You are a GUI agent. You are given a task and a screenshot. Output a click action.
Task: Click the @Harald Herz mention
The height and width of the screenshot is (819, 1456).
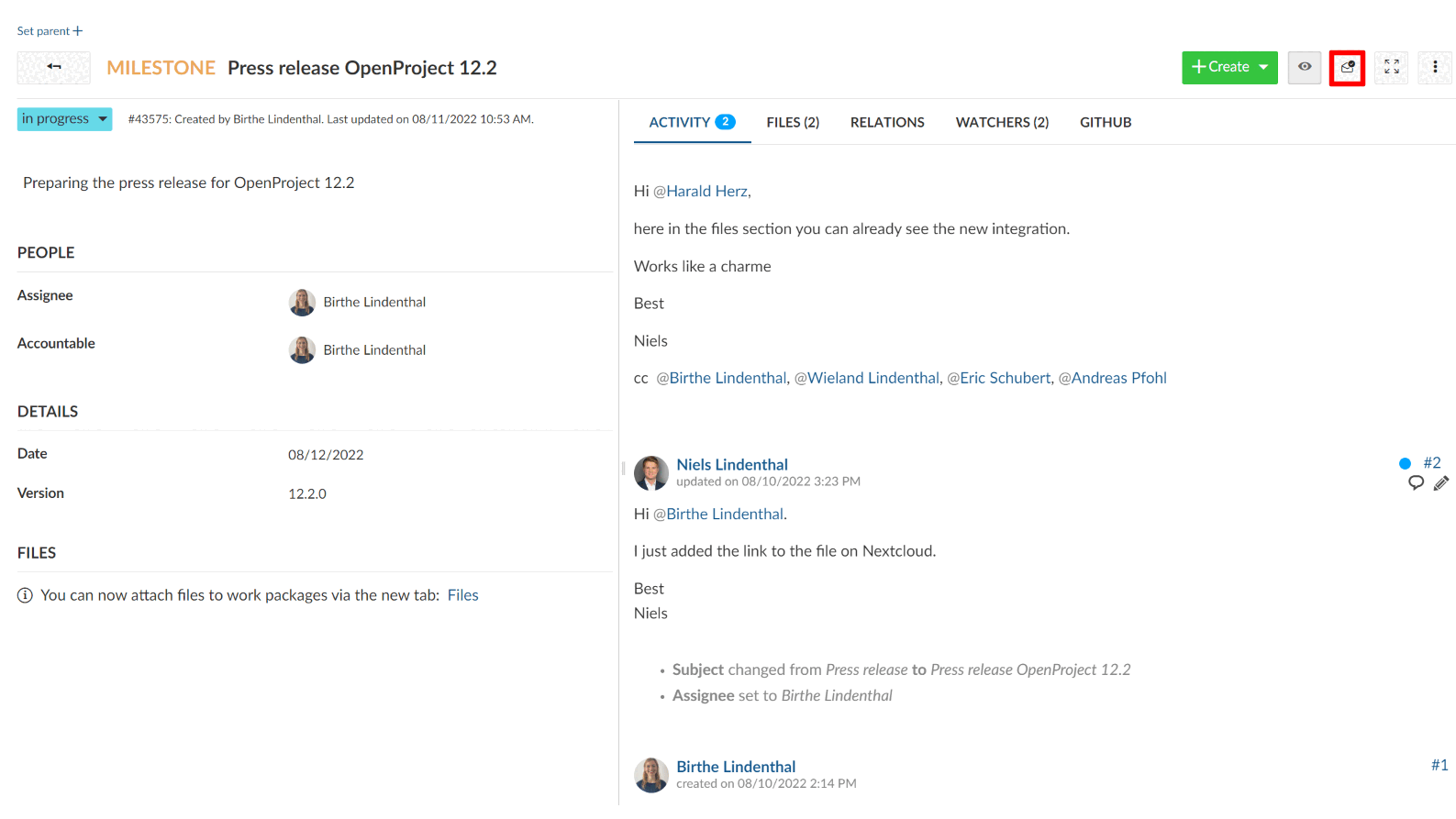pyautogui.click(x=702, y=191)
